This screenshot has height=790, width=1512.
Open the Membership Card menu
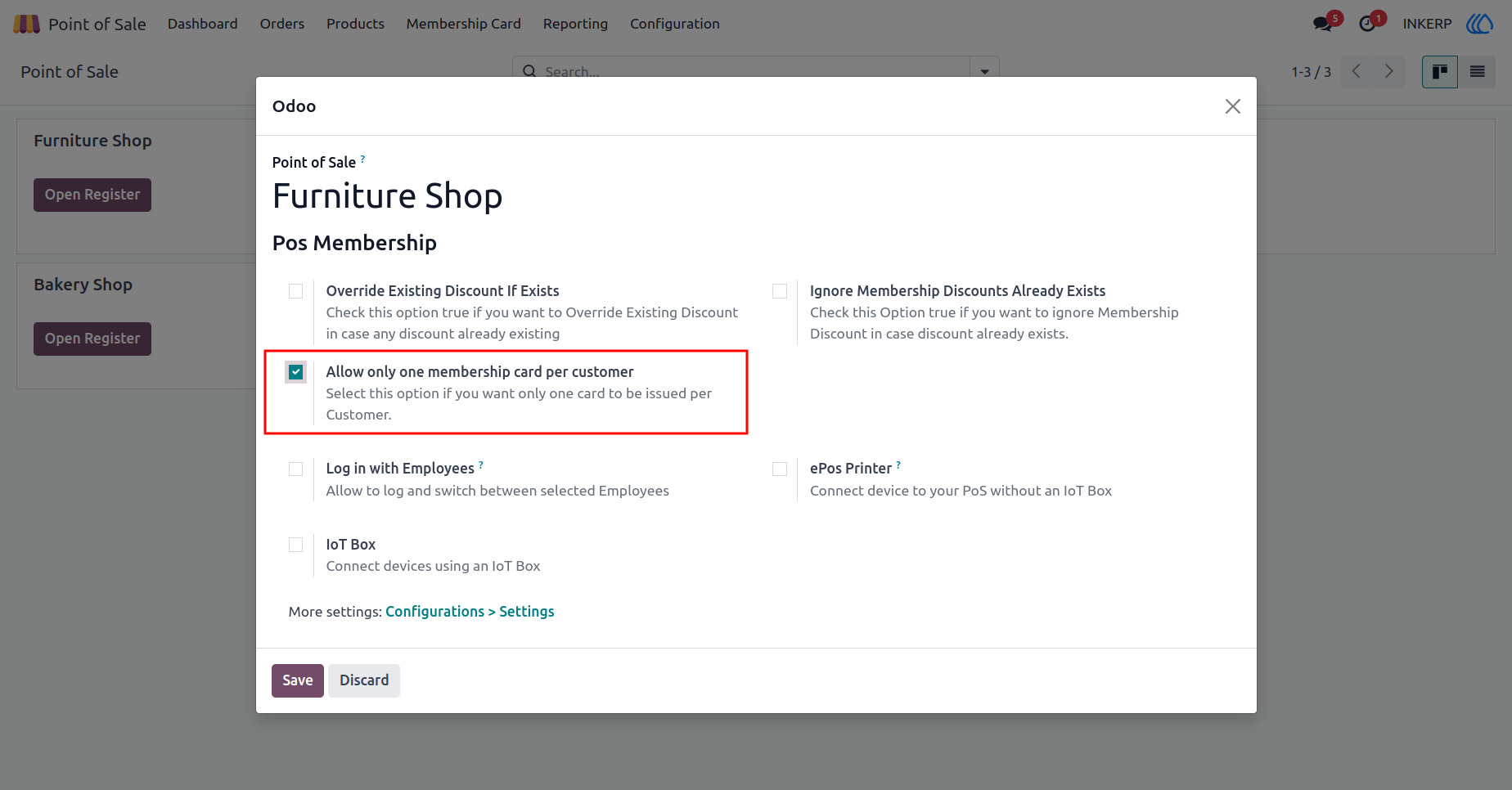(464, 24)
